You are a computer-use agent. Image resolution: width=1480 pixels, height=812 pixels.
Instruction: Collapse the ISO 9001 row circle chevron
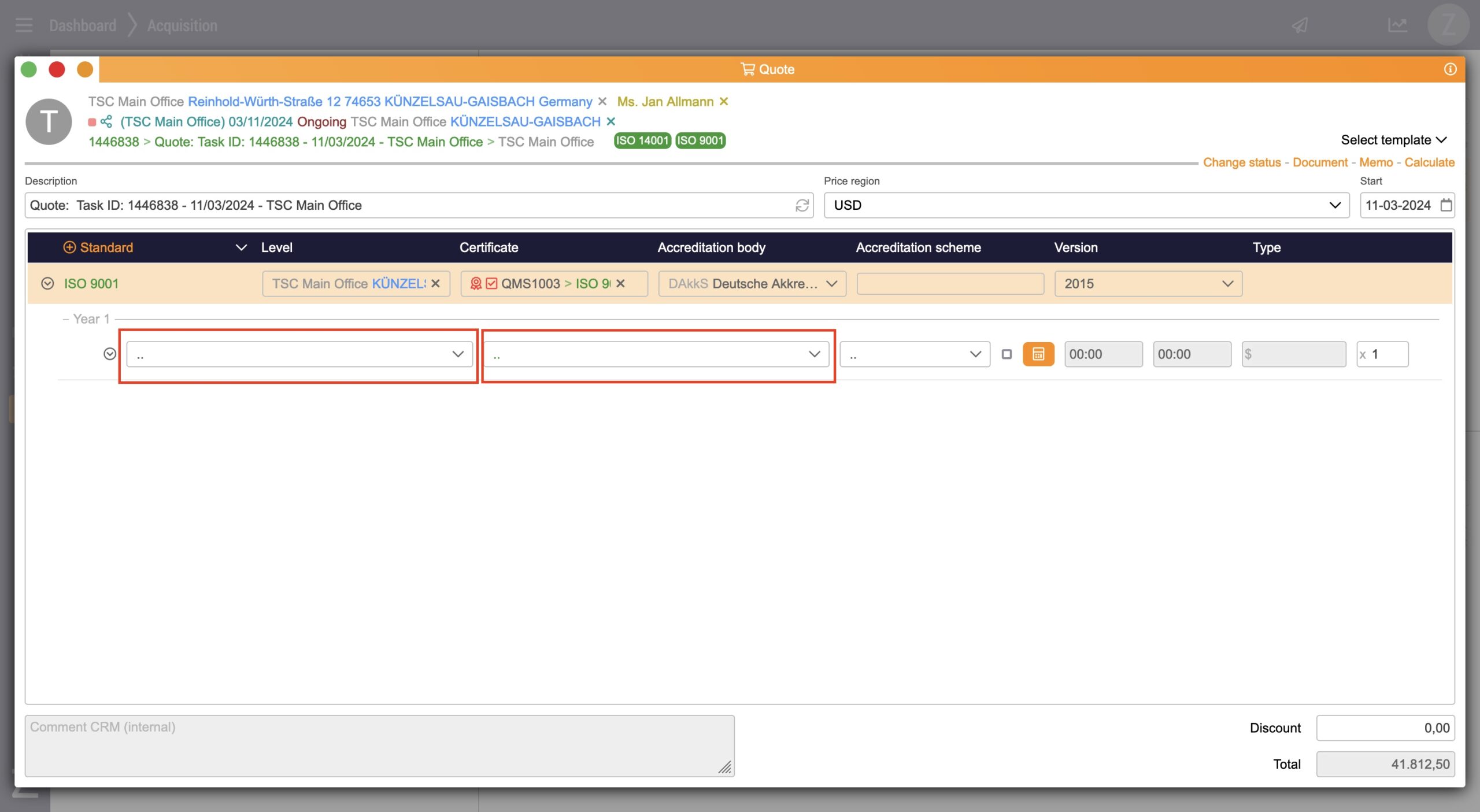[x=47, y=284]
